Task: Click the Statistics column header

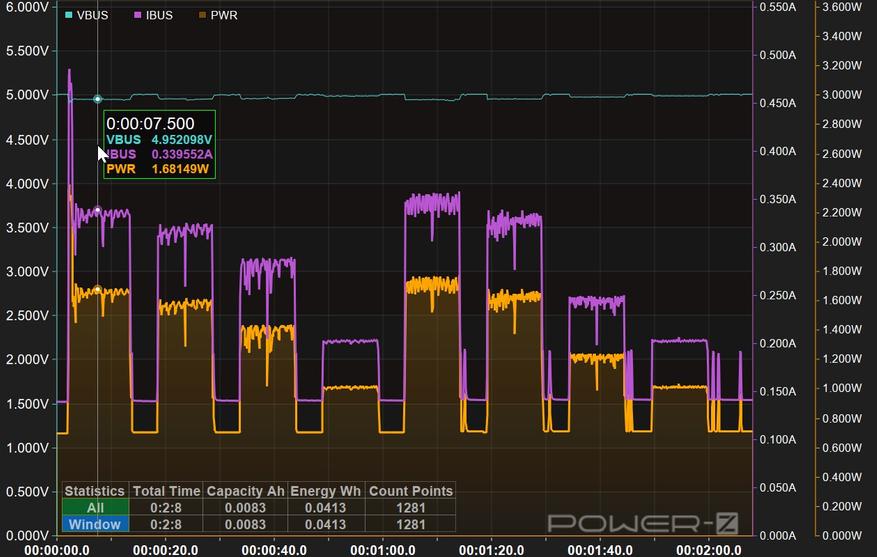Action: point(95,491)
